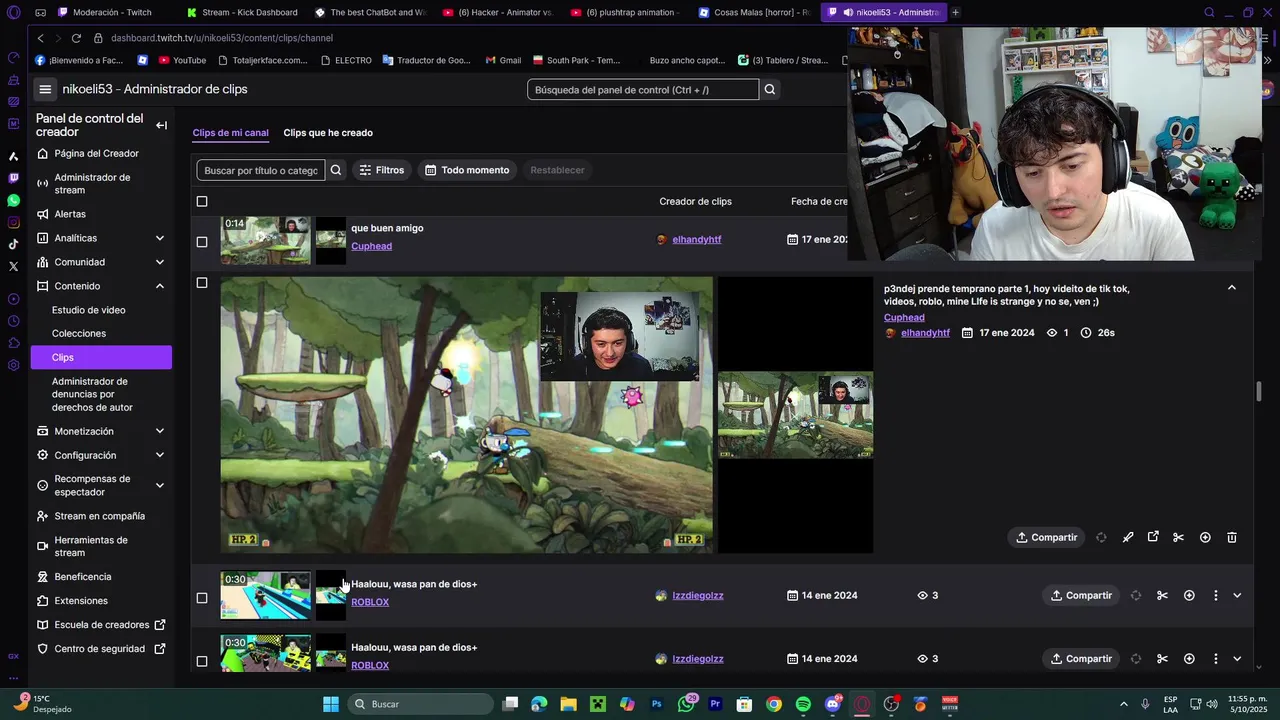1280x720 pixels.
Task: Open Spotify from the Windows taskbar
Action: (x=803, y=704)
